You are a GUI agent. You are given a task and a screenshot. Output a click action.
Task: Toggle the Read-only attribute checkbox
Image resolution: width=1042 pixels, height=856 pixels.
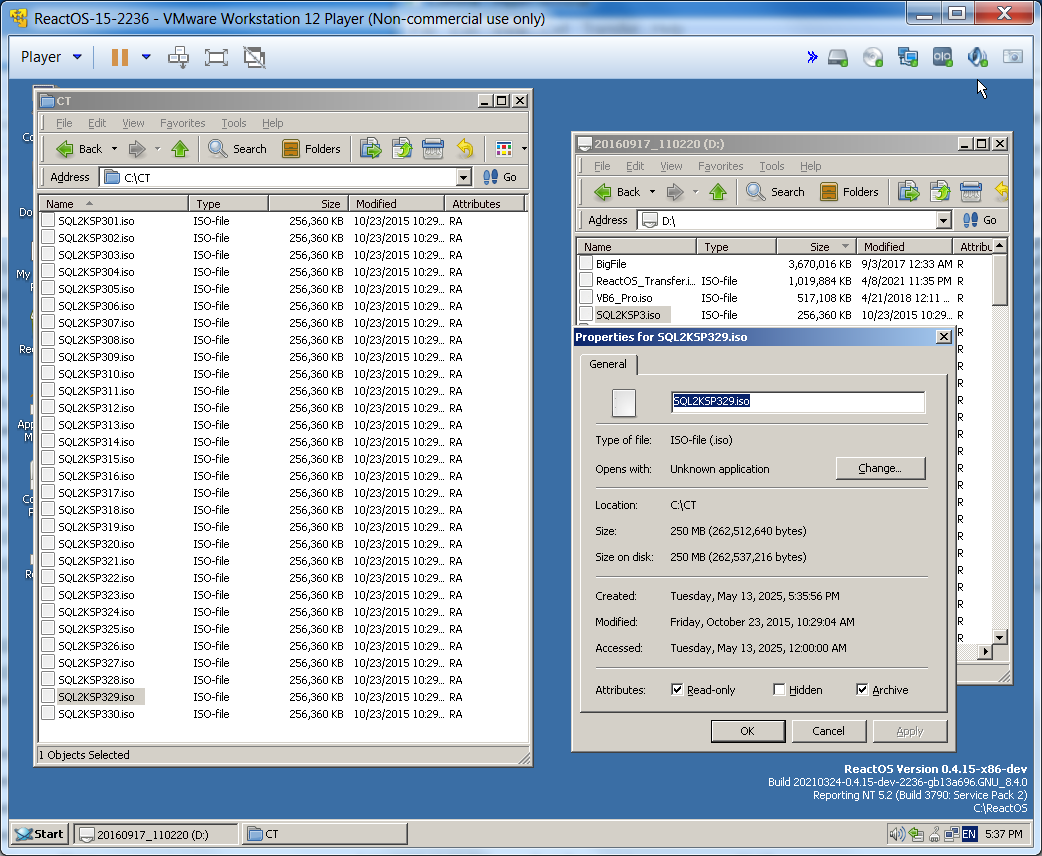(677, 690)
